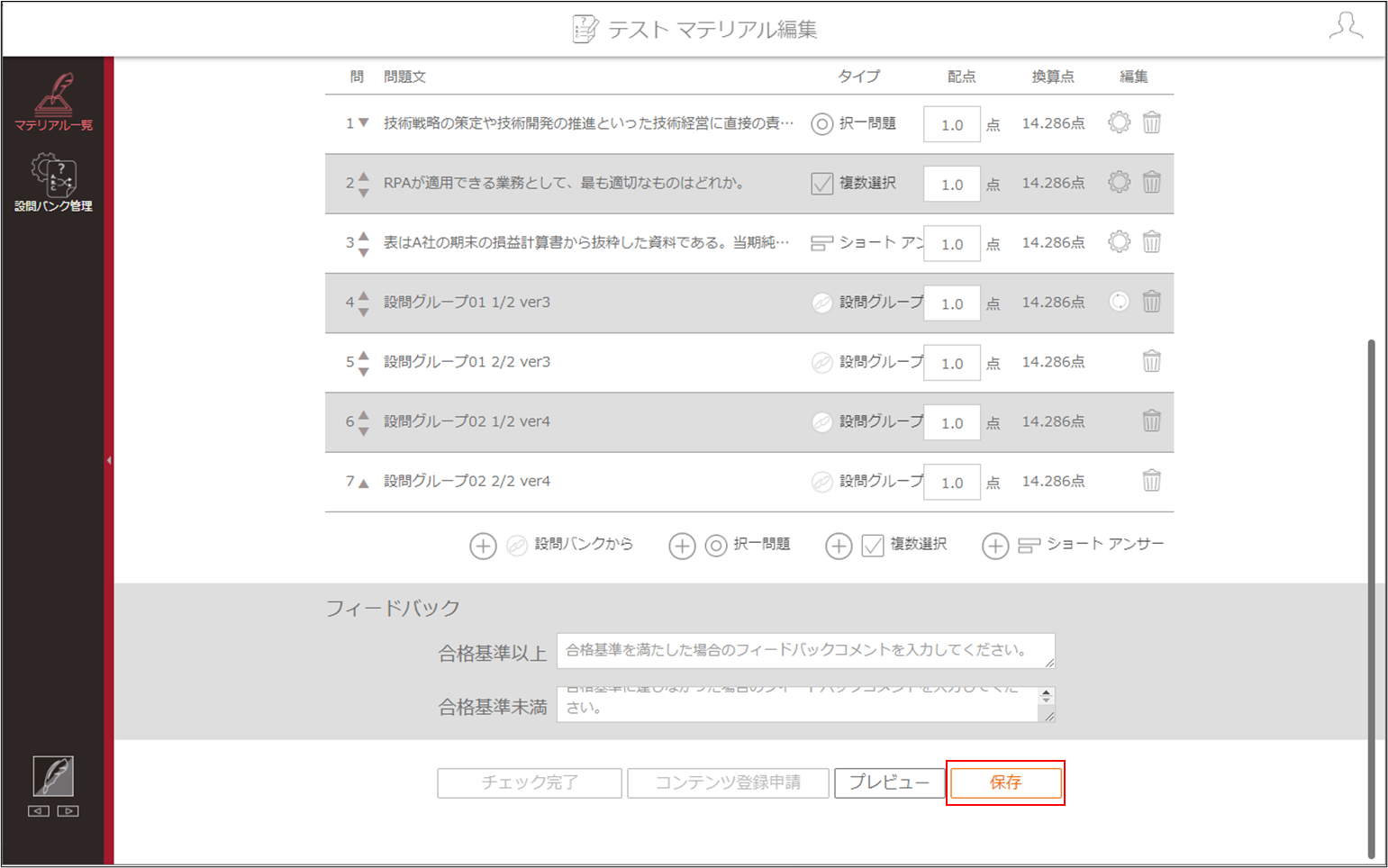This screenshot has width=1388, height=868.
Task: Click the feather pen icon in the sidebar bottom
Action: coord(53,775)
